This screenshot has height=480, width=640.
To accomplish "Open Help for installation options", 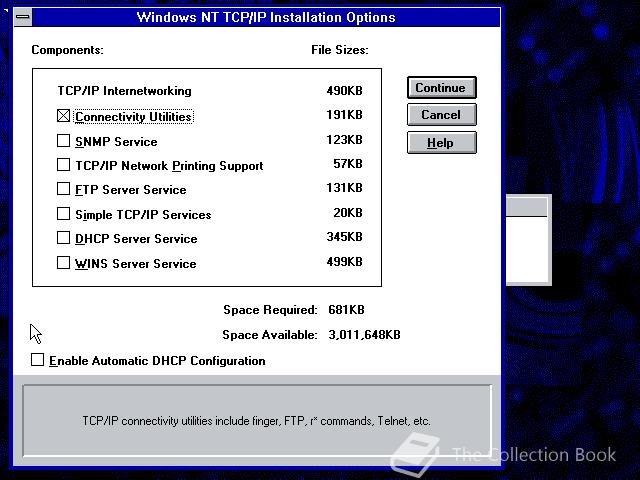I will (442, 143).
